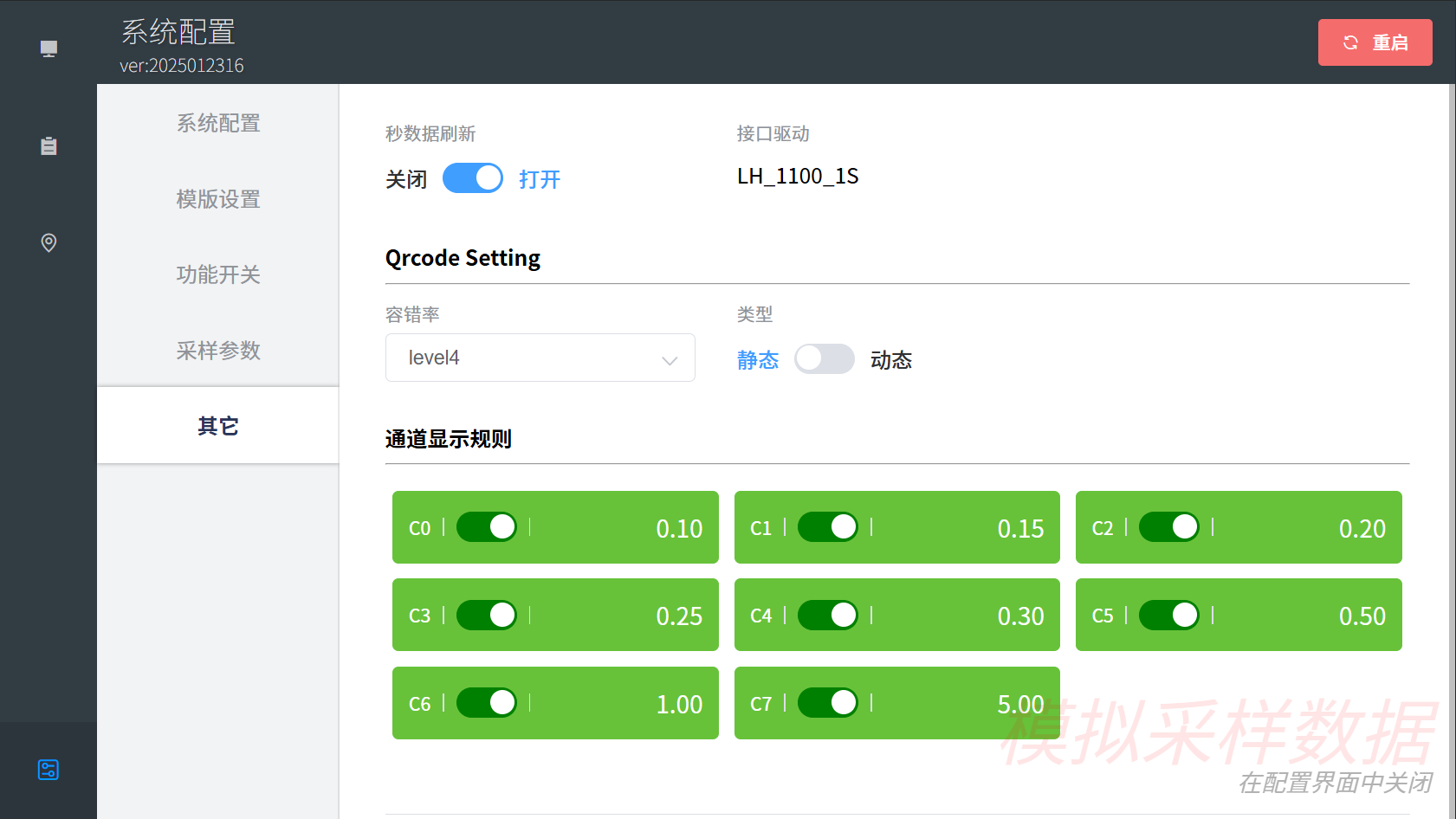Click the chevron arrow of 容错率 select

669,360
